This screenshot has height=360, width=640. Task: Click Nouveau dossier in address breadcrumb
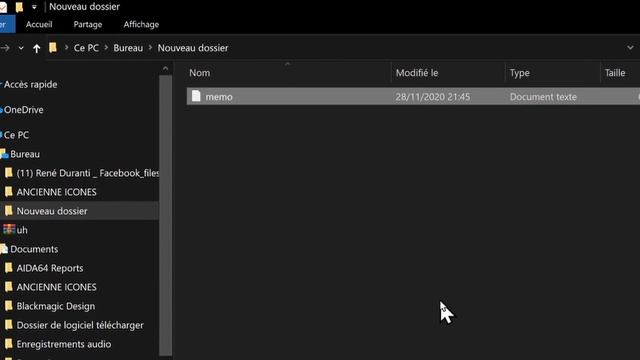193,48
